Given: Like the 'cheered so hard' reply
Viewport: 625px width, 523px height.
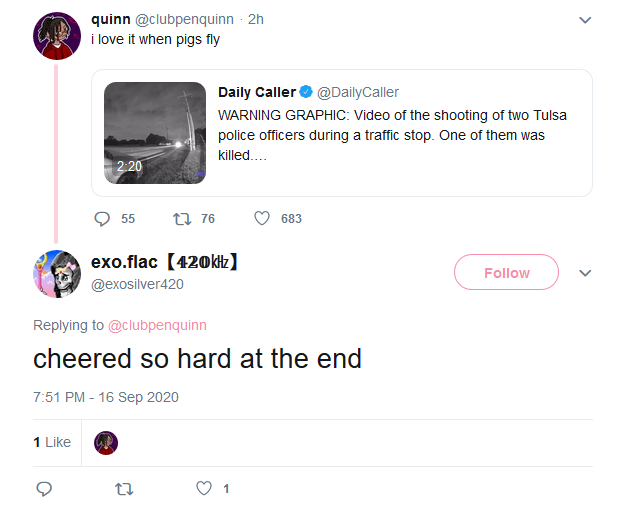Looking at the screenshot, I should point(204,489).
